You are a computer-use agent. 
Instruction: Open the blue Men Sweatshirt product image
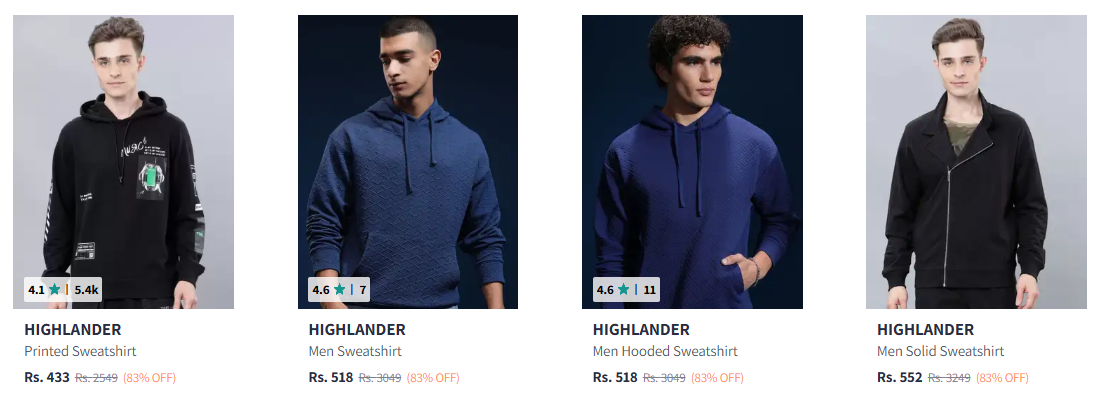(408, 162)
